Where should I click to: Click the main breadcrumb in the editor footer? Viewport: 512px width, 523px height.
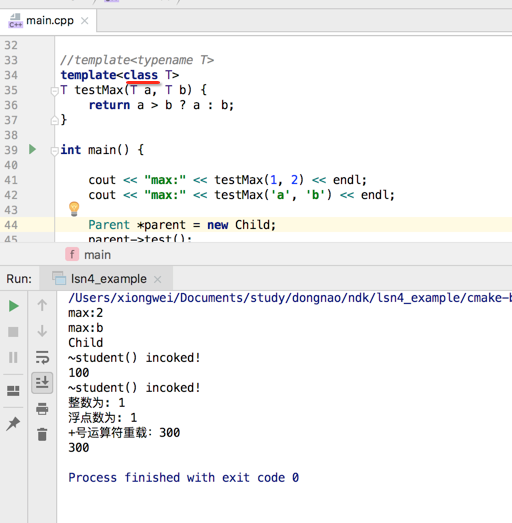pyautogui.click(x=97, y=255)
